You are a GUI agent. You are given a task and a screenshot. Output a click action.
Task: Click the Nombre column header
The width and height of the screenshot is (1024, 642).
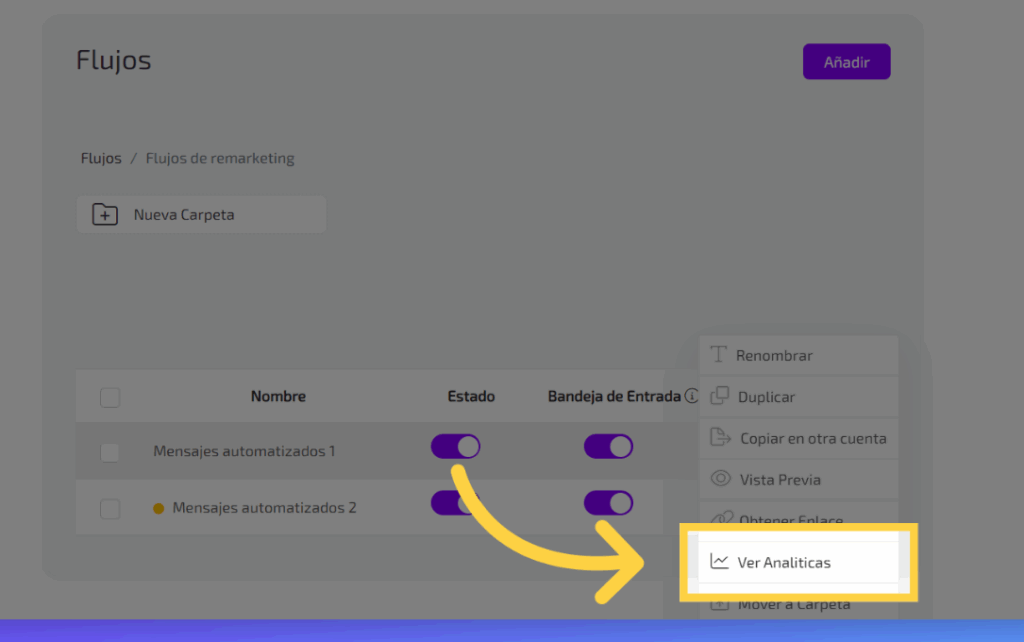[x=278, y=397]
